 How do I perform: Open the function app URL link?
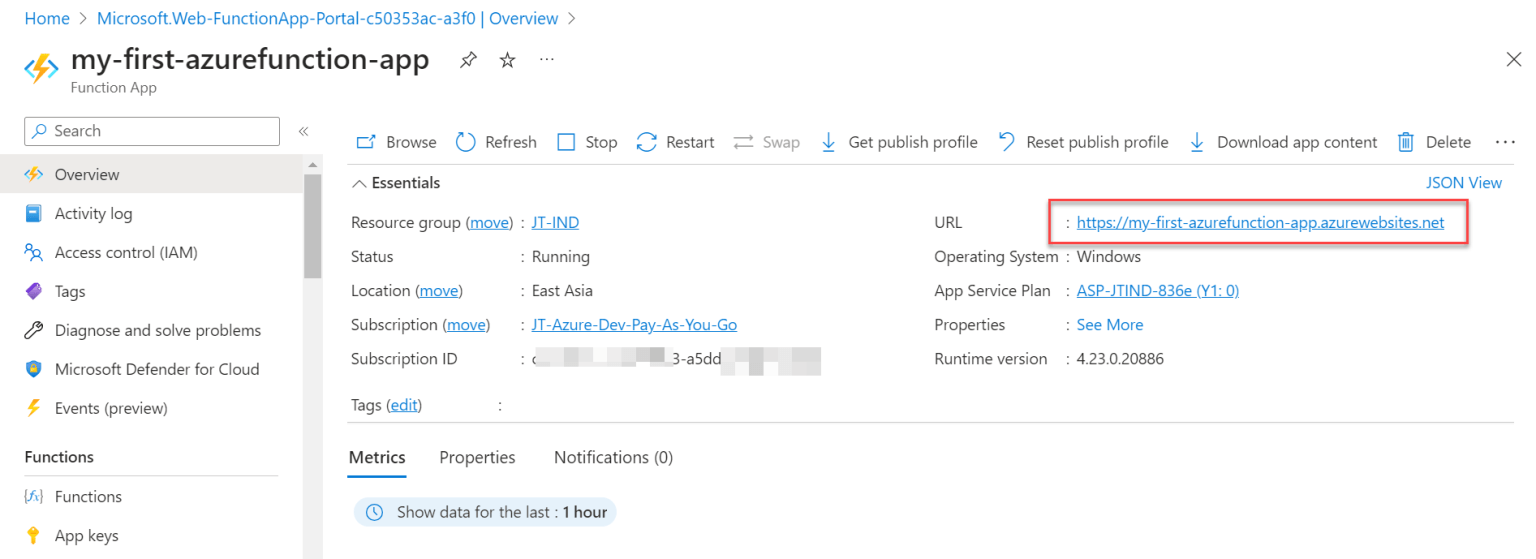(1260, 223)
